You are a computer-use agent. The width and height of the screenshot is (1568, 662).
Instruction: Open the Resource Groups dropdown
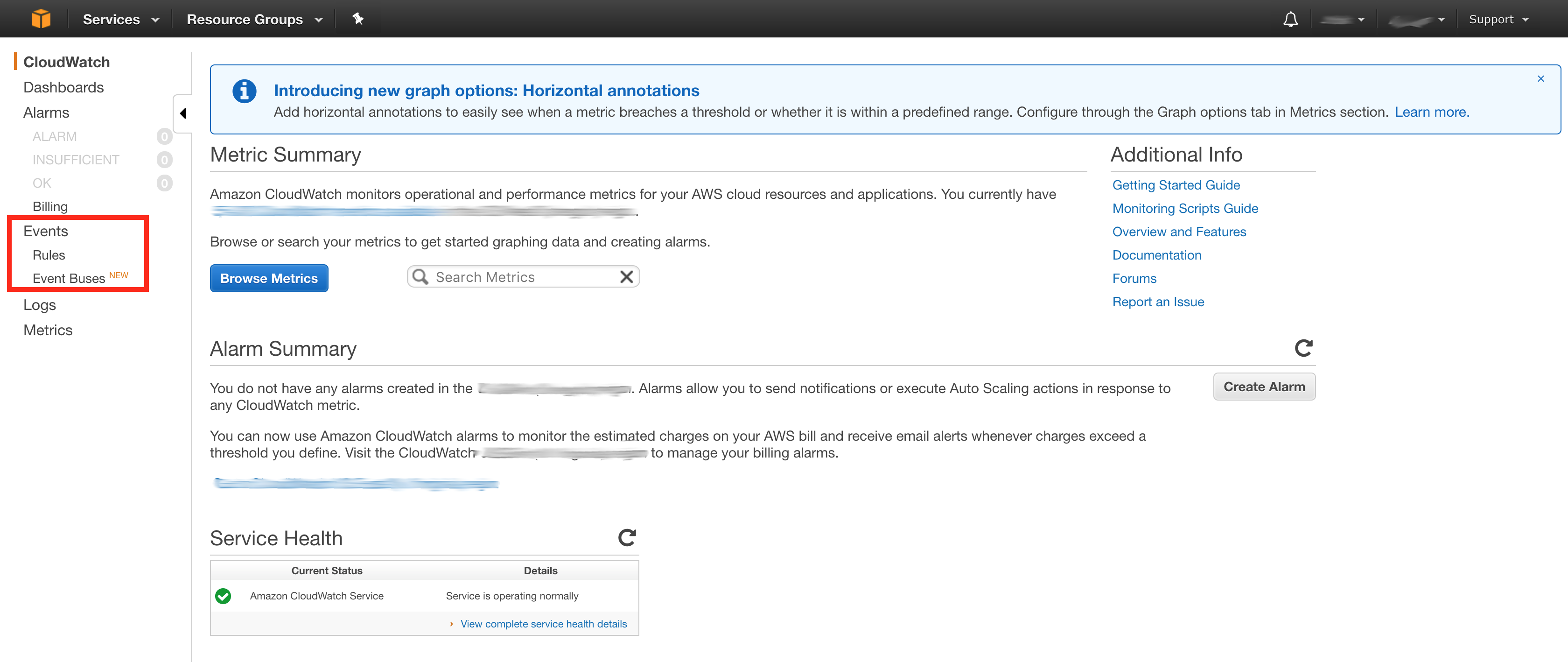click(254, 20)
